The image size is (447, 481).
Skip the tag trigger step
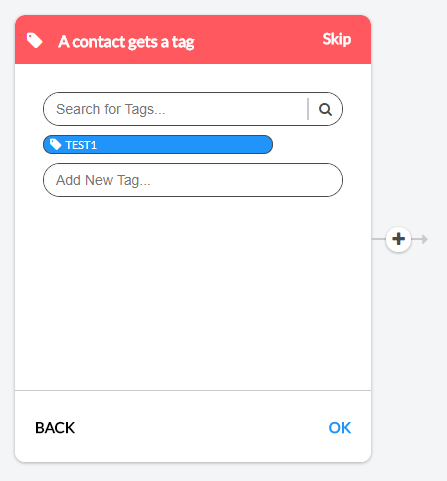[337, 39]
